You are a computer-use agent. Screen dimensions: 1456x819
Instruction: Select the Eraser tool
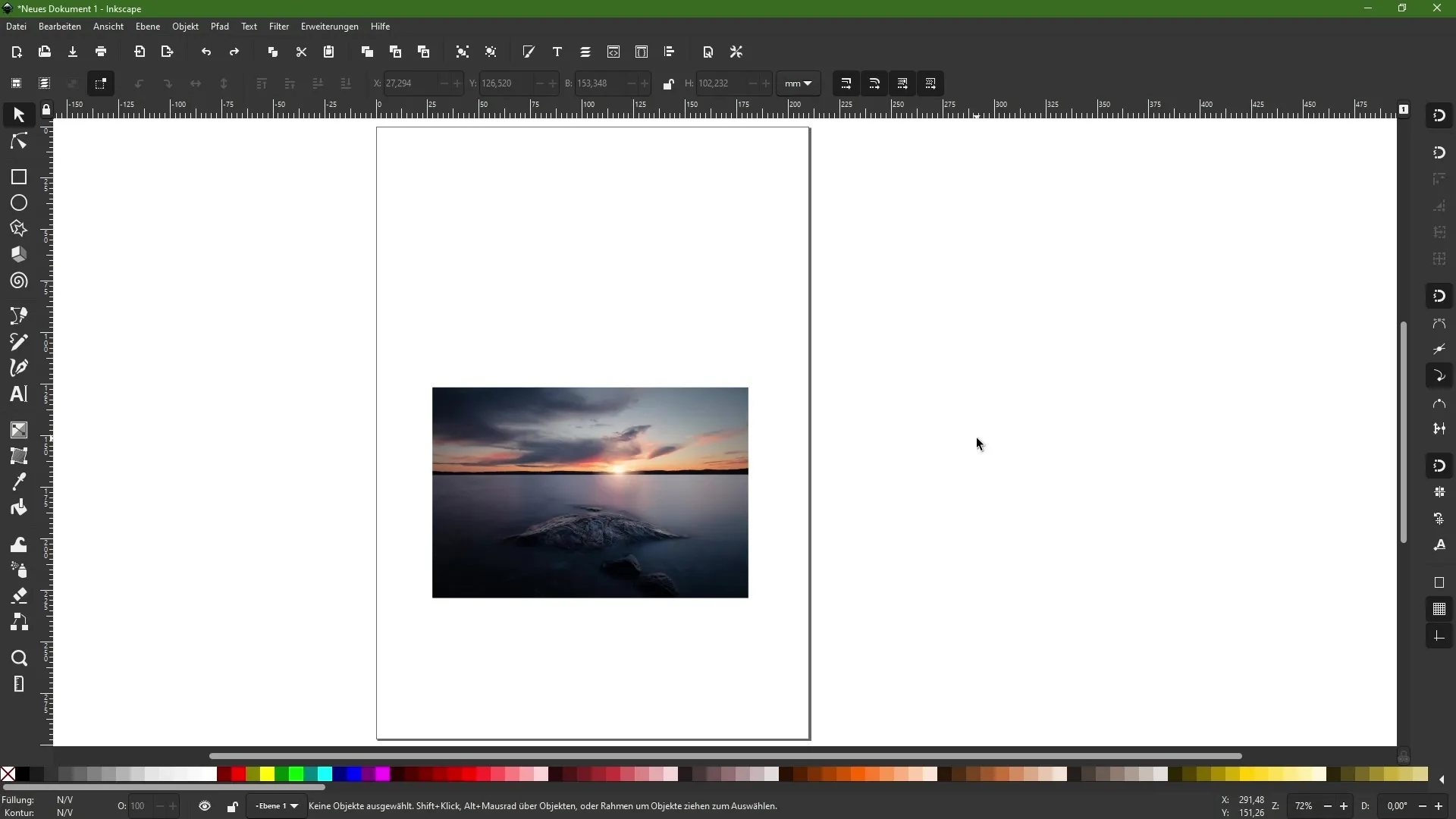click(x=19, y=596)
